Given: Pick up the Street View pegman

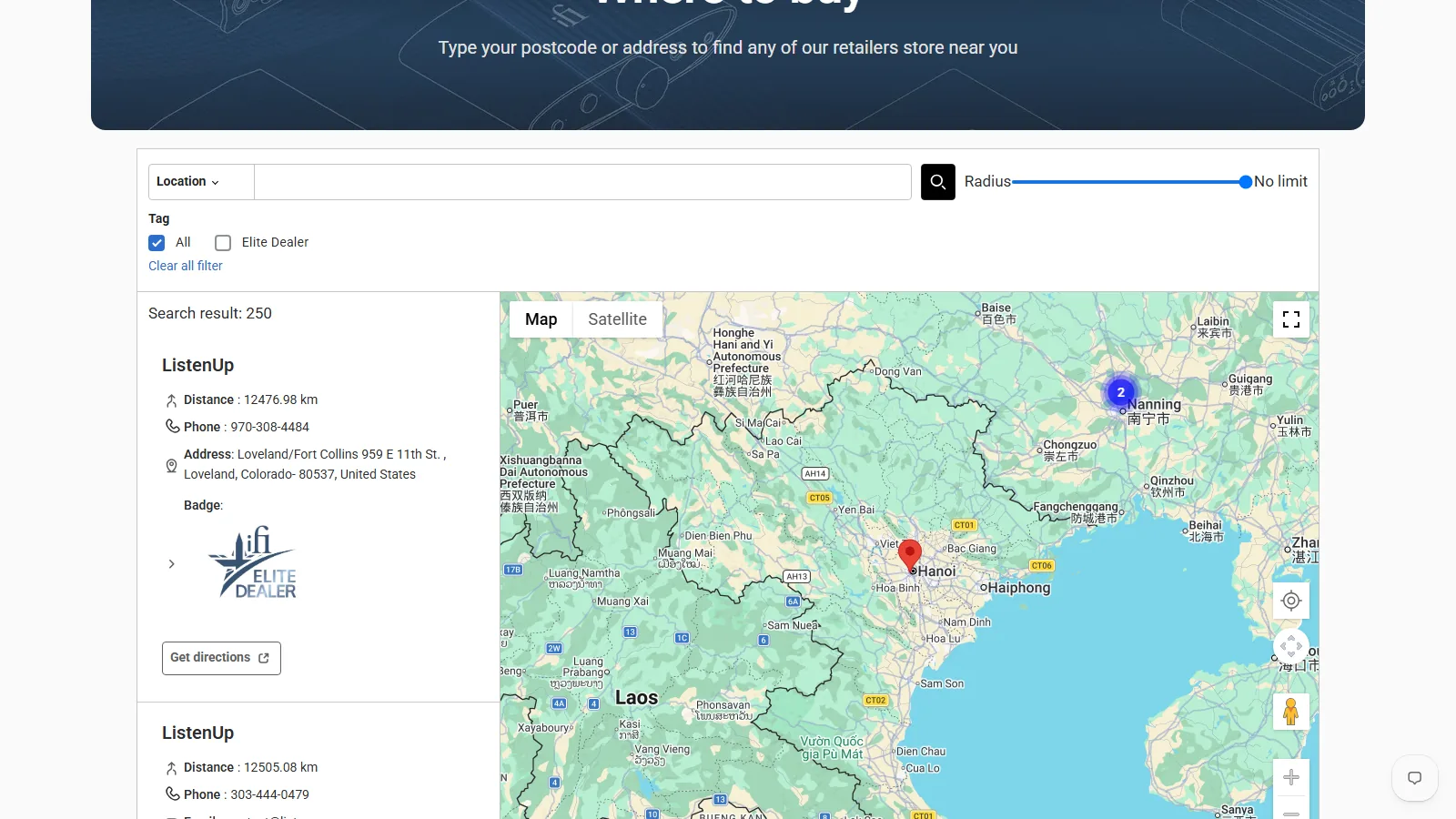Looking at the screenshot, I should tap(1291, 712).
